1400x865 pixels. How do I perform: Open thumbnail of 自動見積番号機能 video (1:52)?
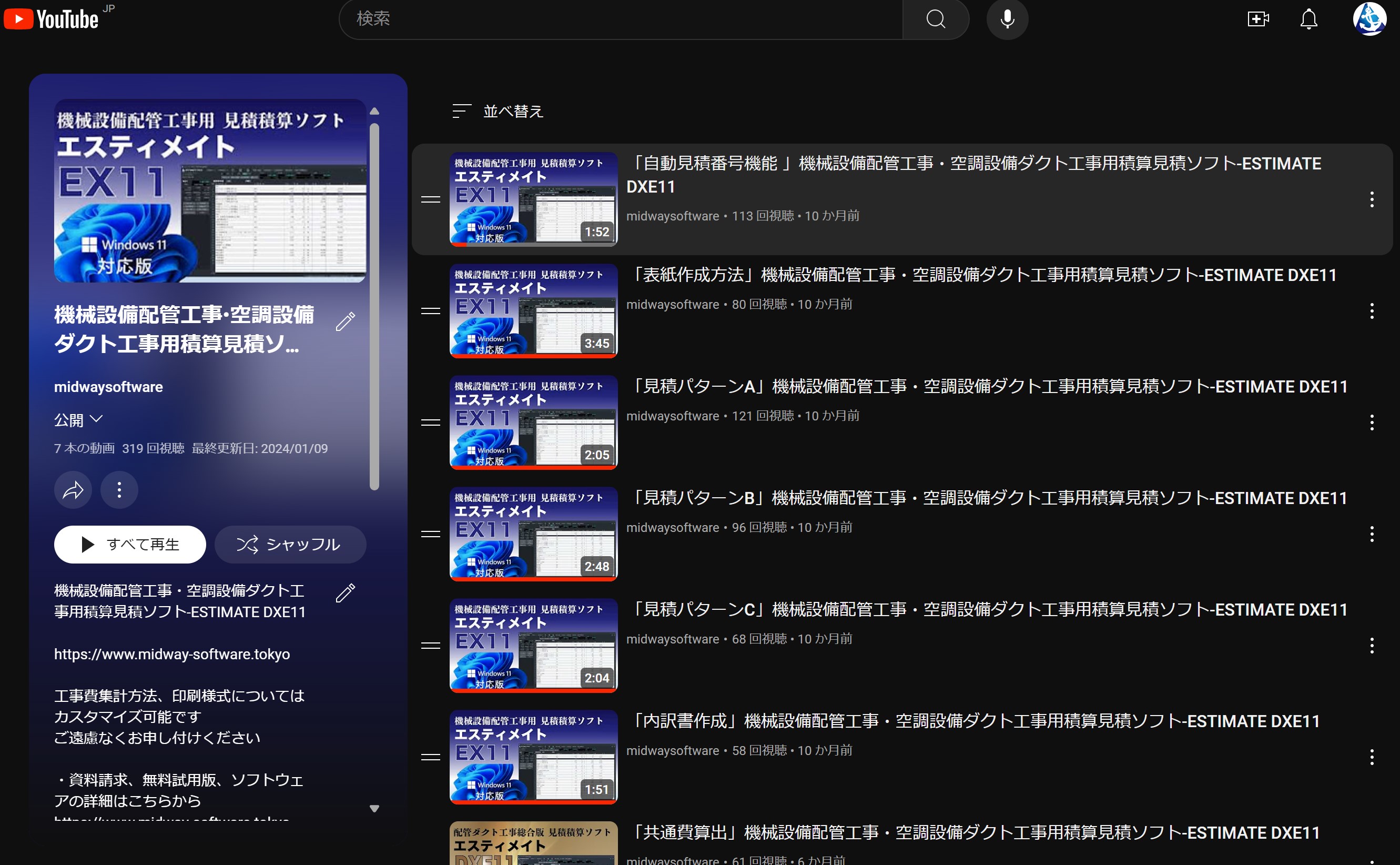click(533, 199)
